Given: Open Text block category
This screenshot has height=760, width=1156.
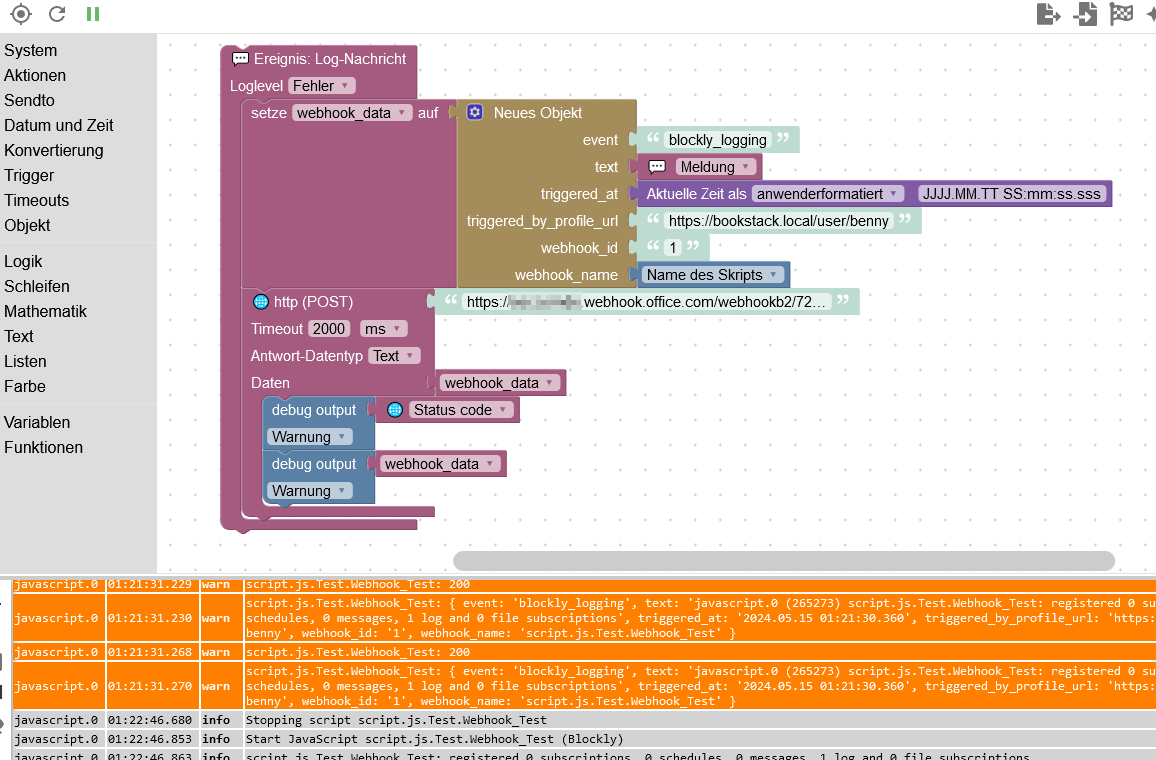Looking at the screenshot, I should 18,337.
